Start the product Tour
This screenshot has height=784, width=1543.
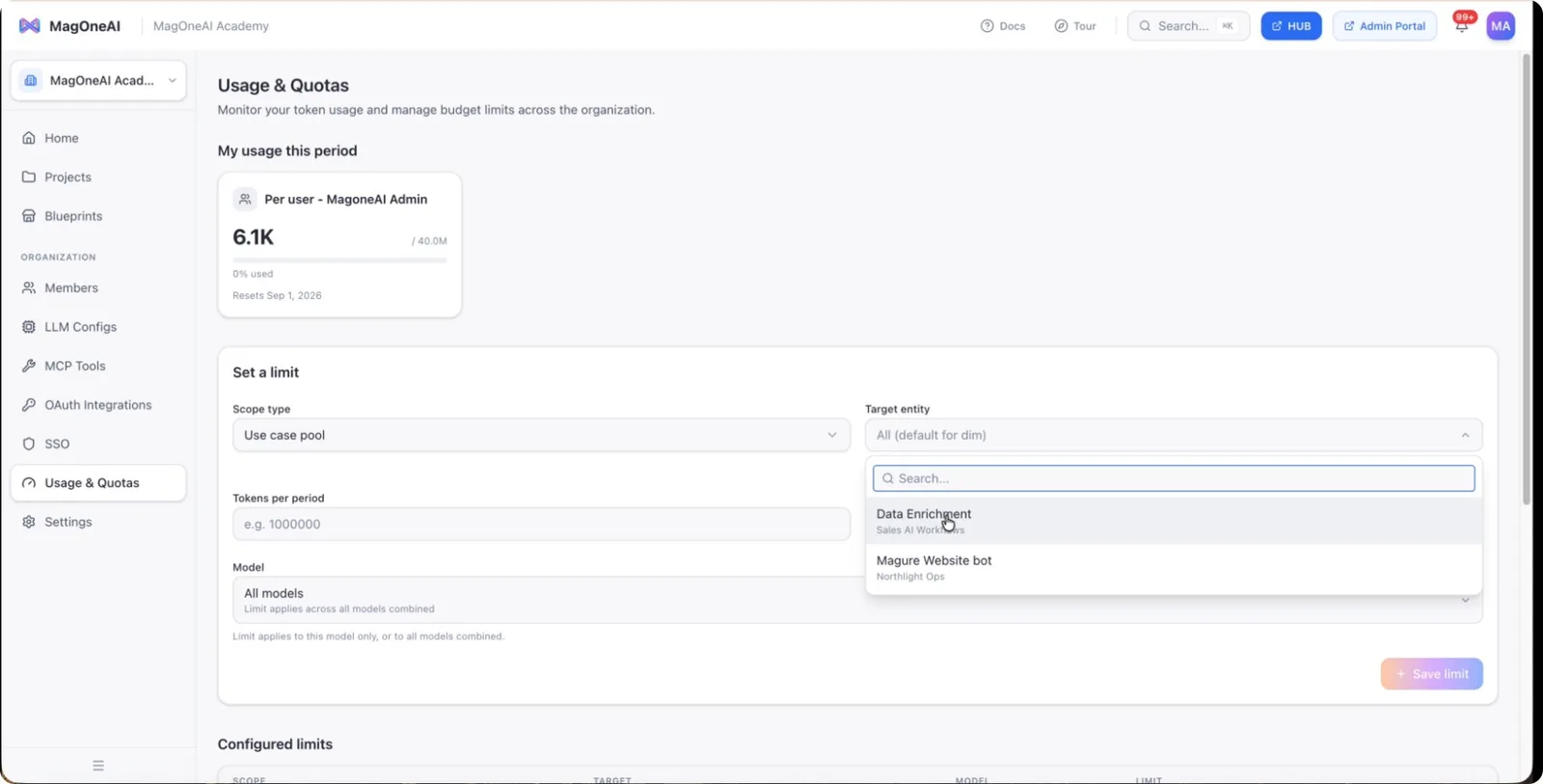(1074, 26)
